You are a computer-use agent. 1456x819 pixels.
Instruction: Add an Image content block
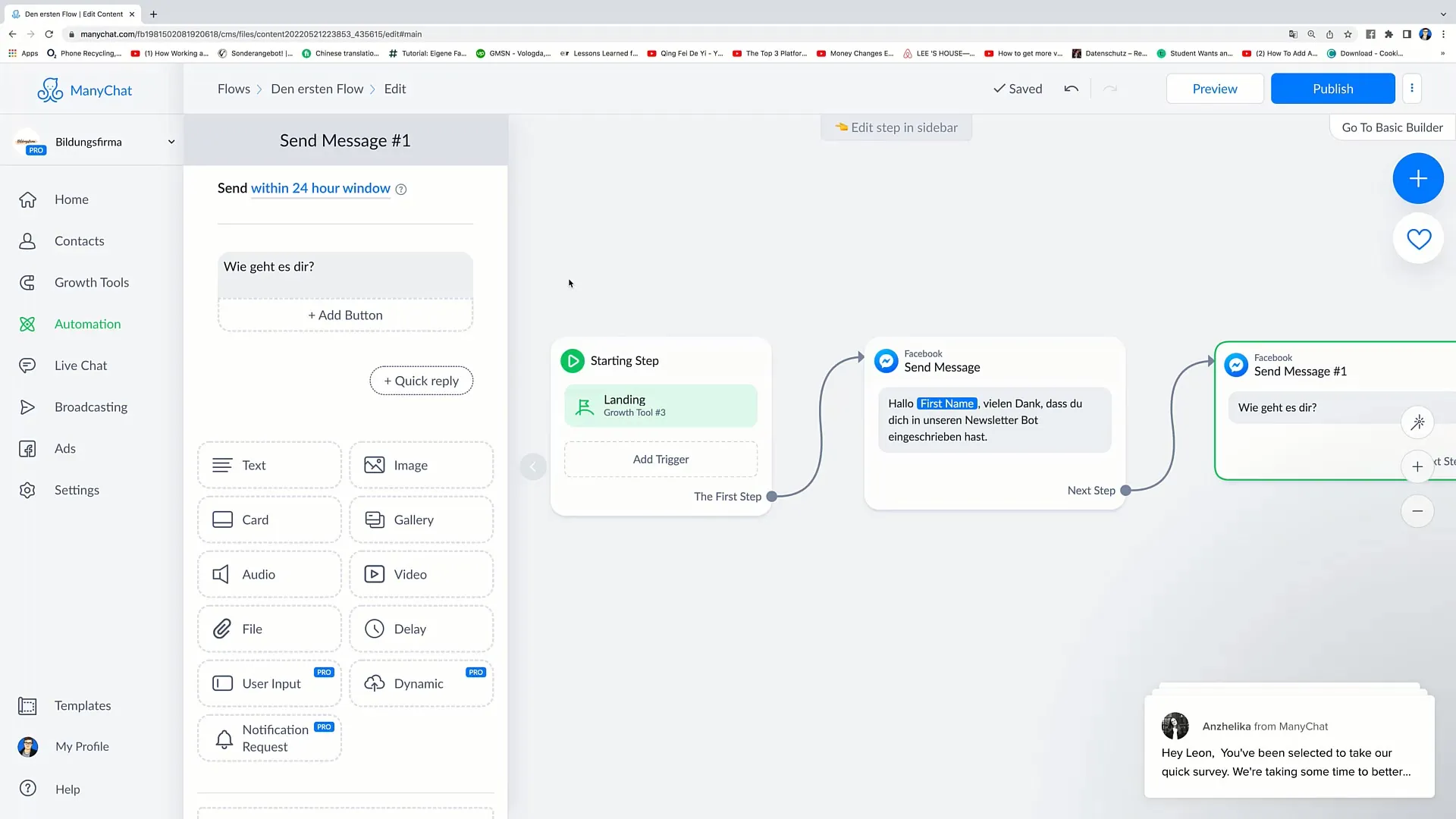(421, 466)
